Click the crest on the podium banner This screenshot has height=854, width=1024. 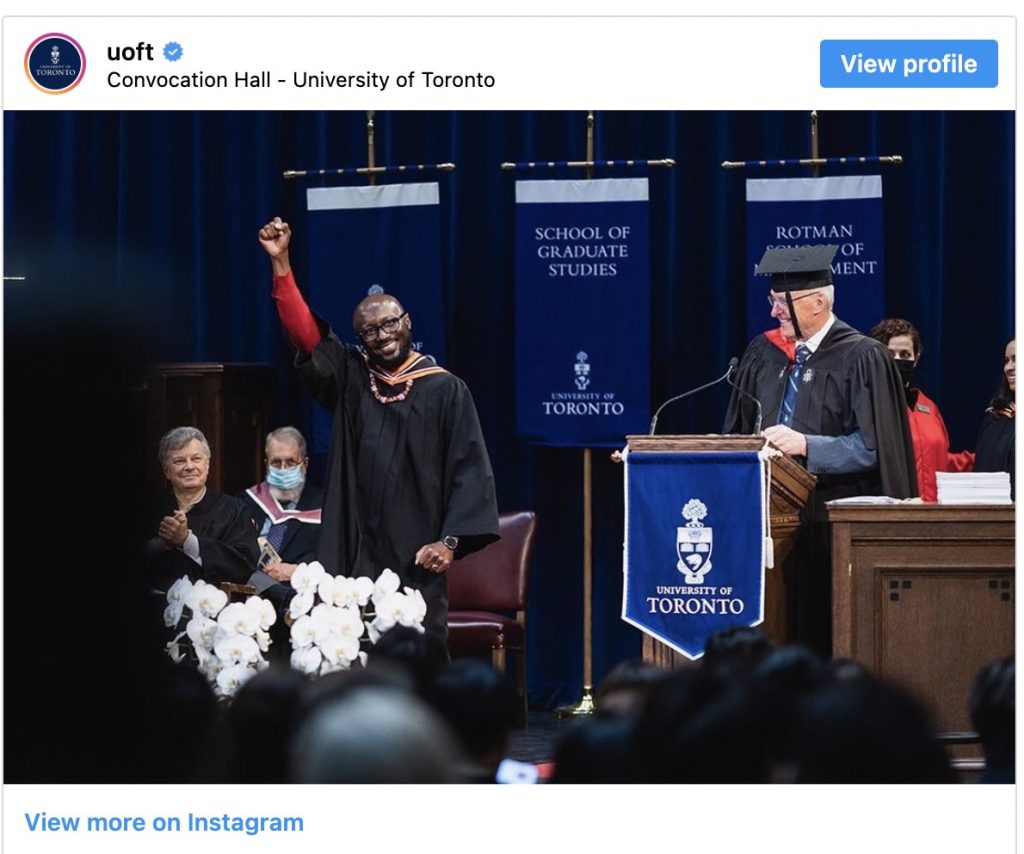pyautogui.click(x=694, y=540)
